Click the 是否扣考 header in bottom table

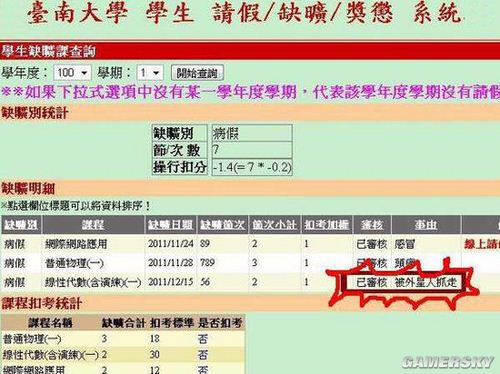(x=220, y=323)
